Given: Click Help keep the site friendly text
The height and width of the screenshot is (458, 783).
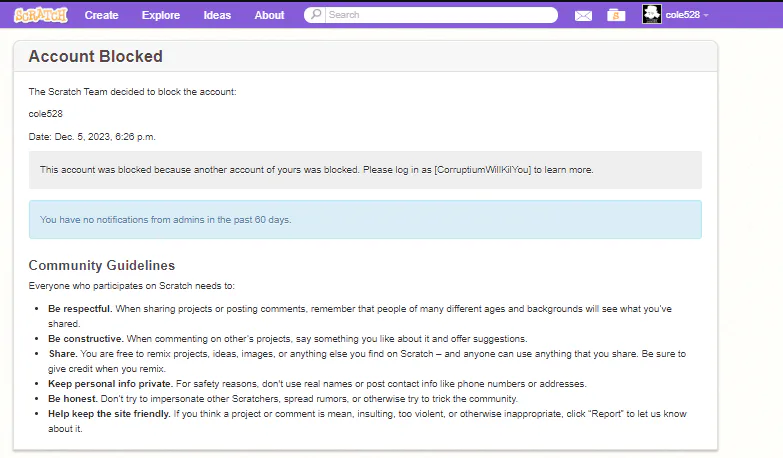Looking at the screenshot, I should (x=109, y=414).
